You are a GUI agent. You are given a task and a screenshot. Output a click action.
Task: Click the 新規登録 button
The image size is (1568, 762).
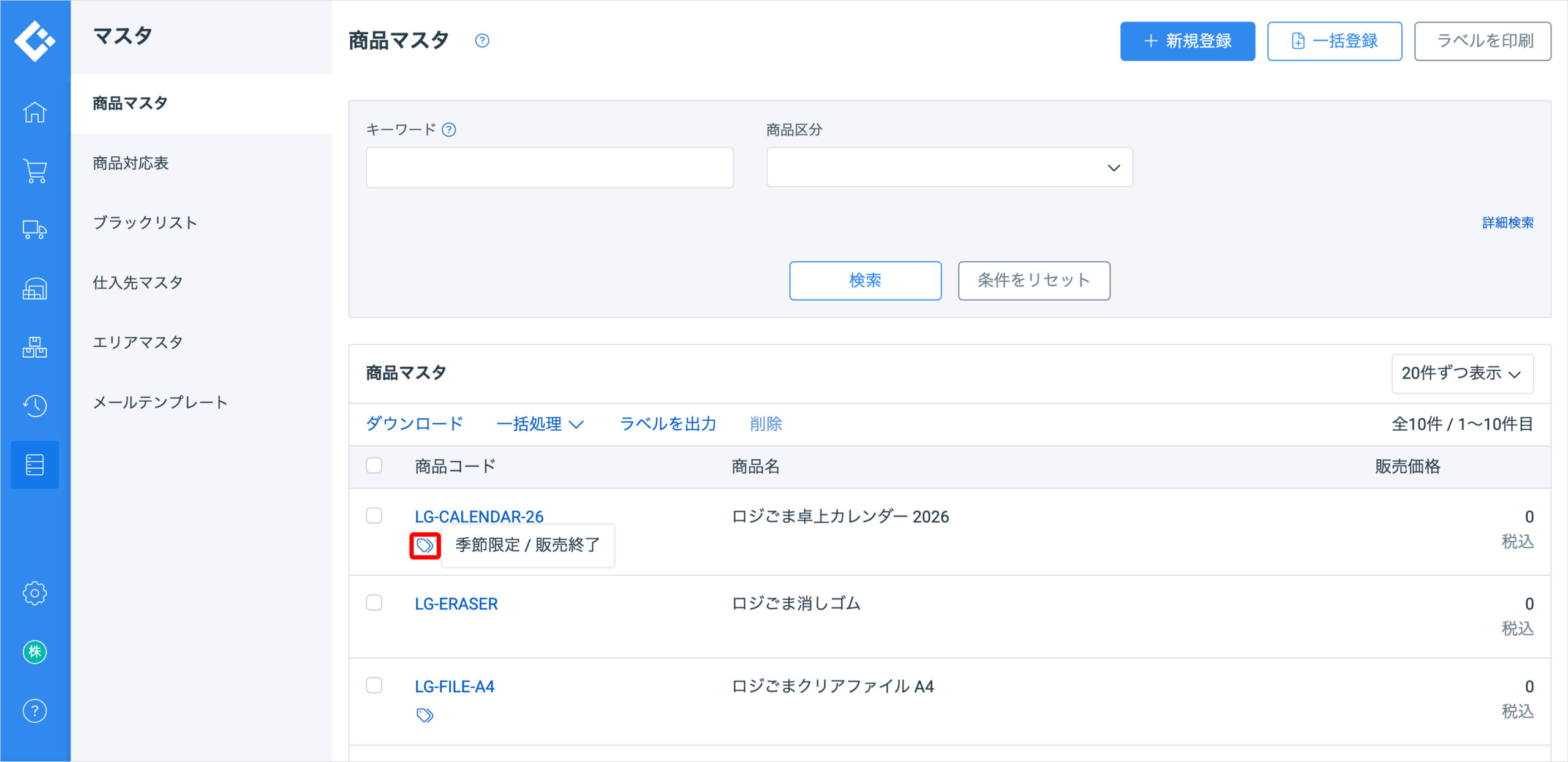(x=1188, y=41)
